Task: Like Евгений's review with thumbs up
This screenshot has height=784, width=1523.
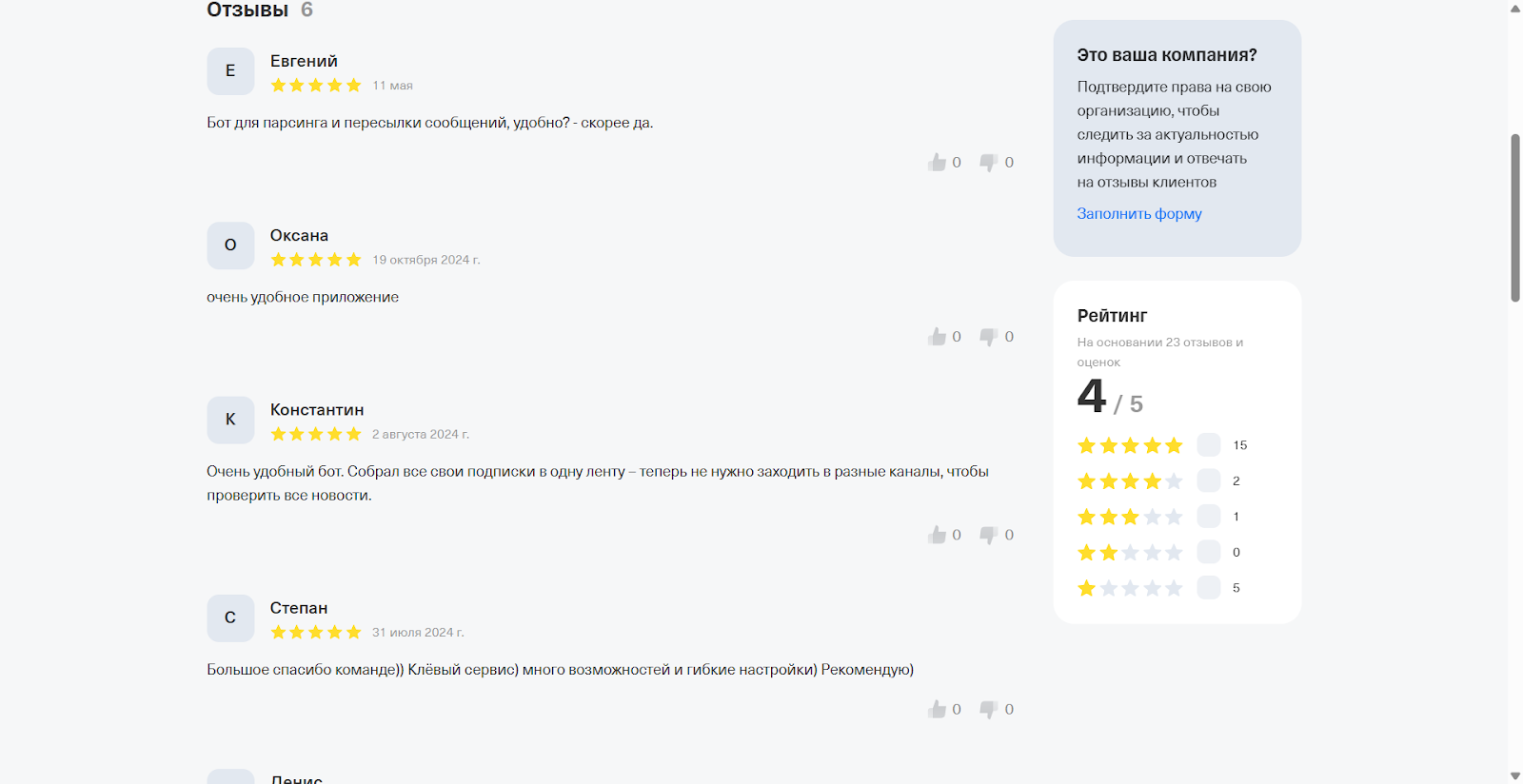Action: 938,162
